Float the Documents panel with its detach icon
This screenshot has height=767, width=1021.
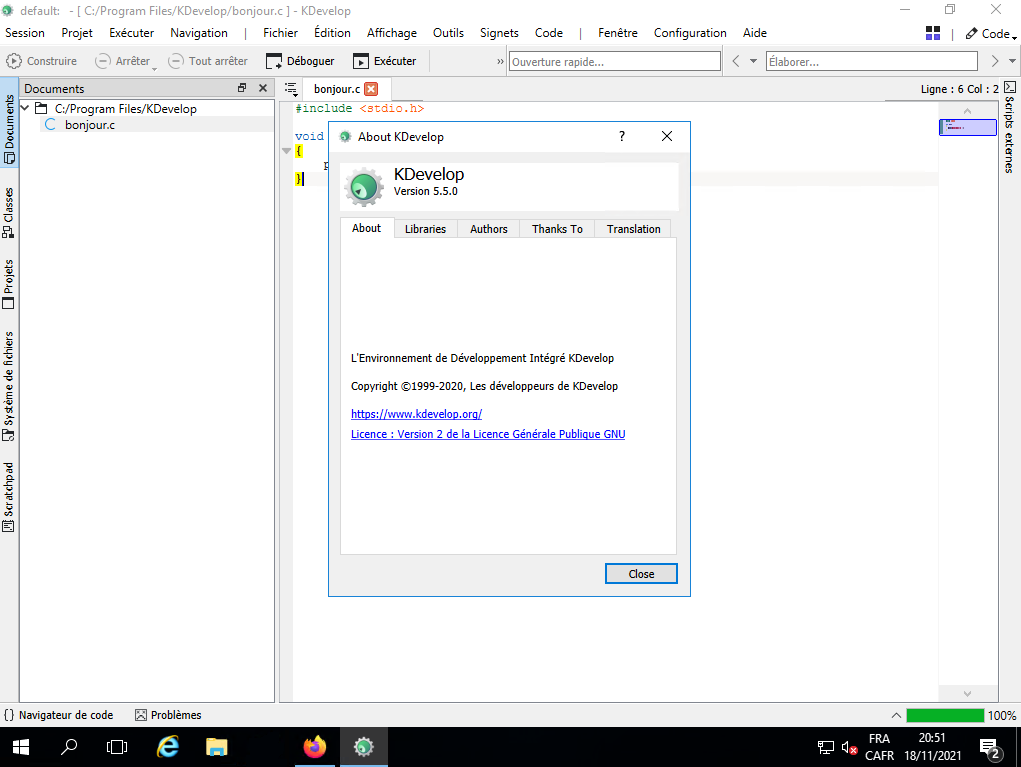coord(242,88)
